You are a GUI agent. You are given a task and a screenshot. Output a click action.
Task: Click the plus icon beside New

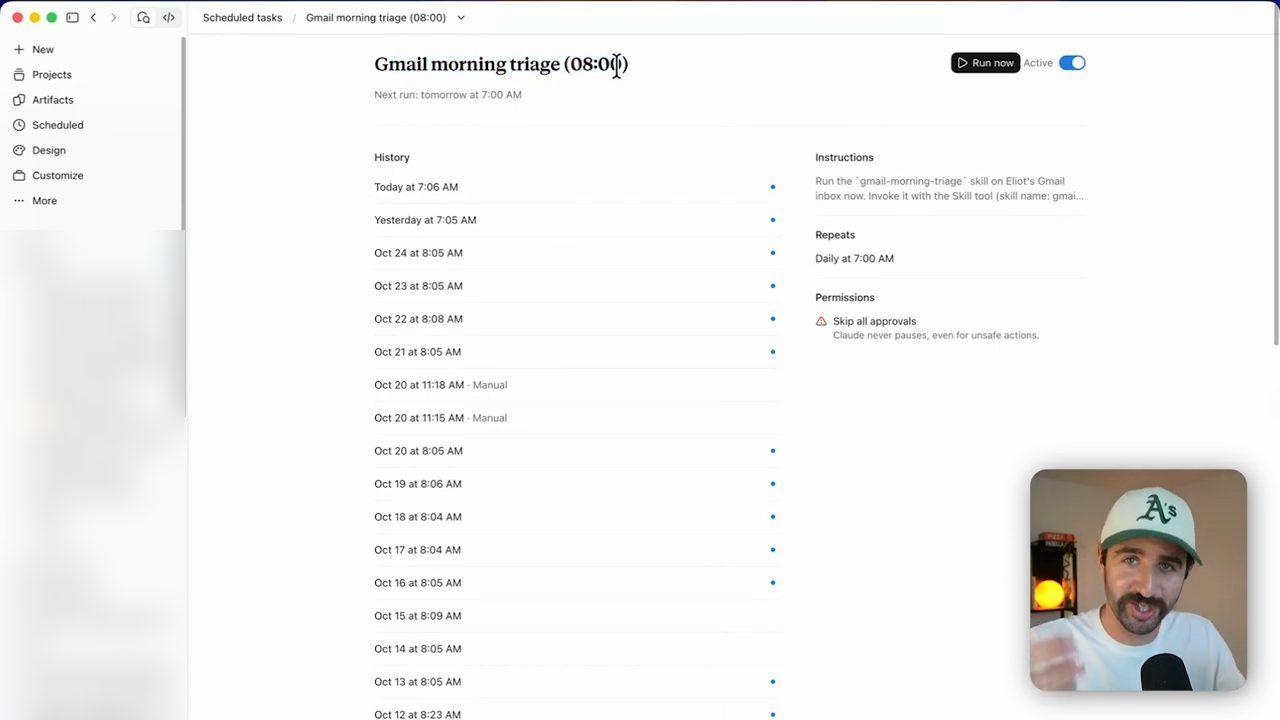19,49
